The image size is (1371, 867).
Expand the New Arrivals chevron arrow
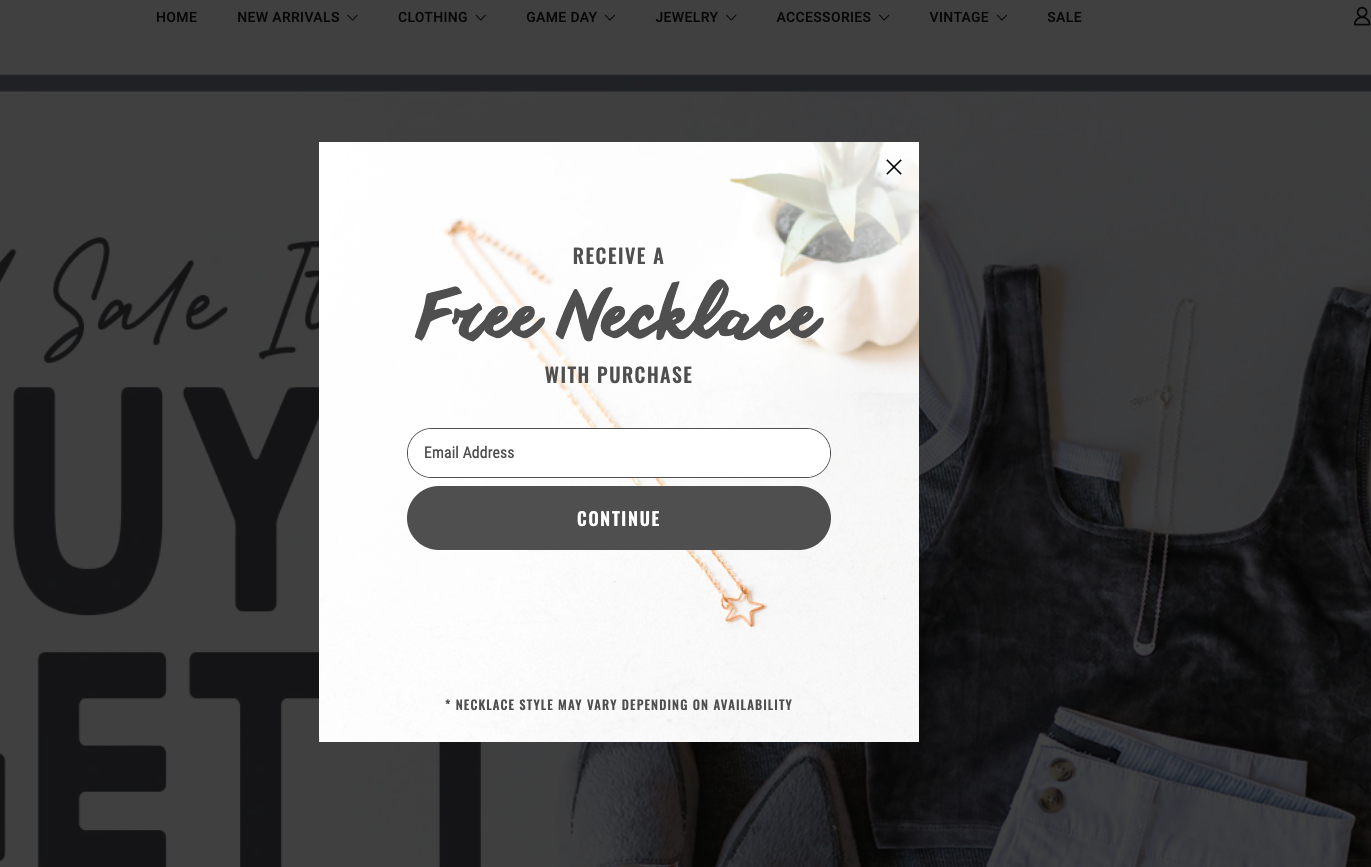(352, 18)
